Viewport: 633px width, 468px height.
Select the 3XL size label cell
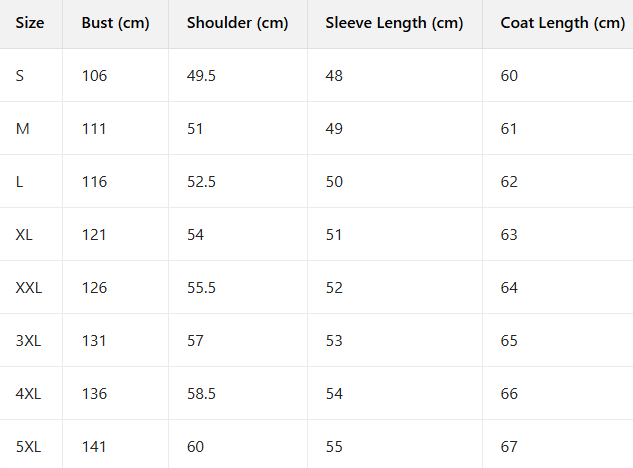pos(28,341)
